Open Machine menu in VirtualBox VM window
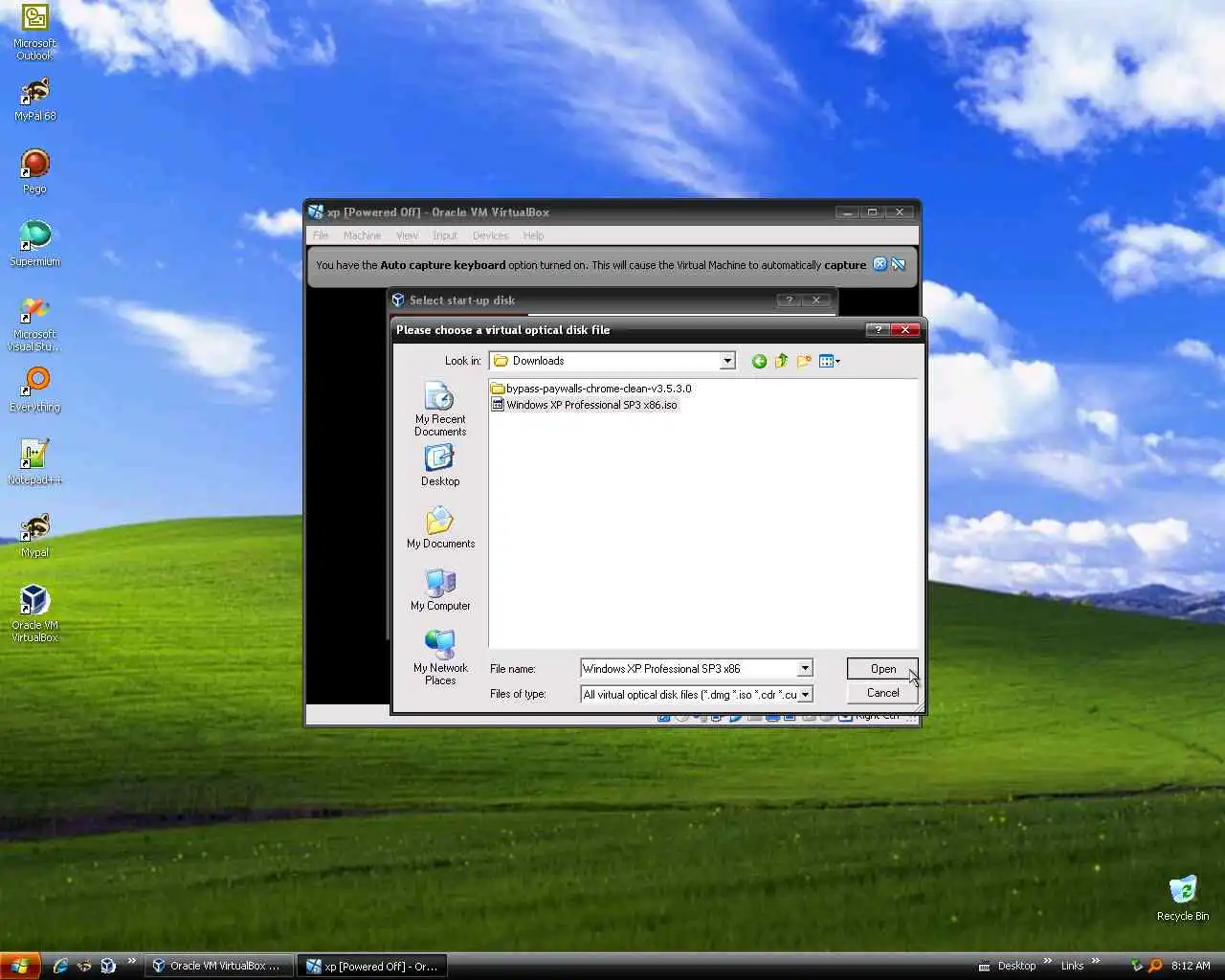This screenshot has width=1225, height=980. (362, 235)
